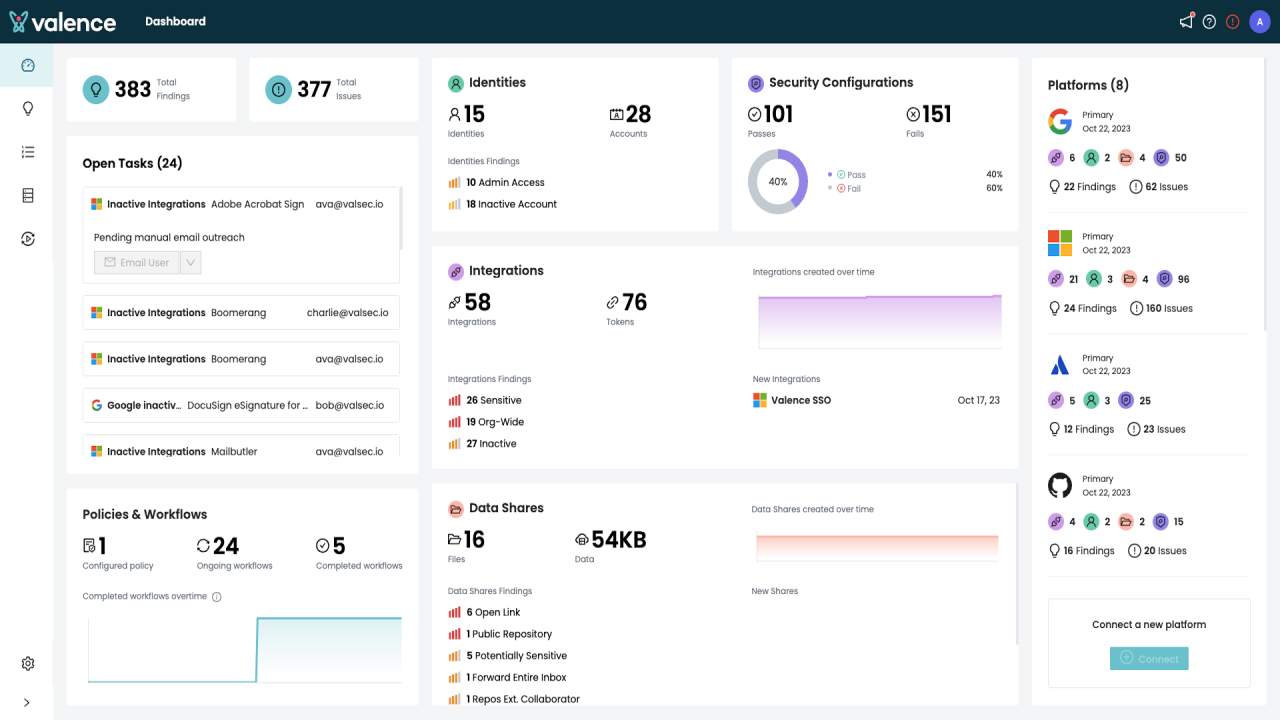Screen dimensions: 1280x720
Task: Open the dashboard gauge icon in sidebar
Action: (28, 66)
